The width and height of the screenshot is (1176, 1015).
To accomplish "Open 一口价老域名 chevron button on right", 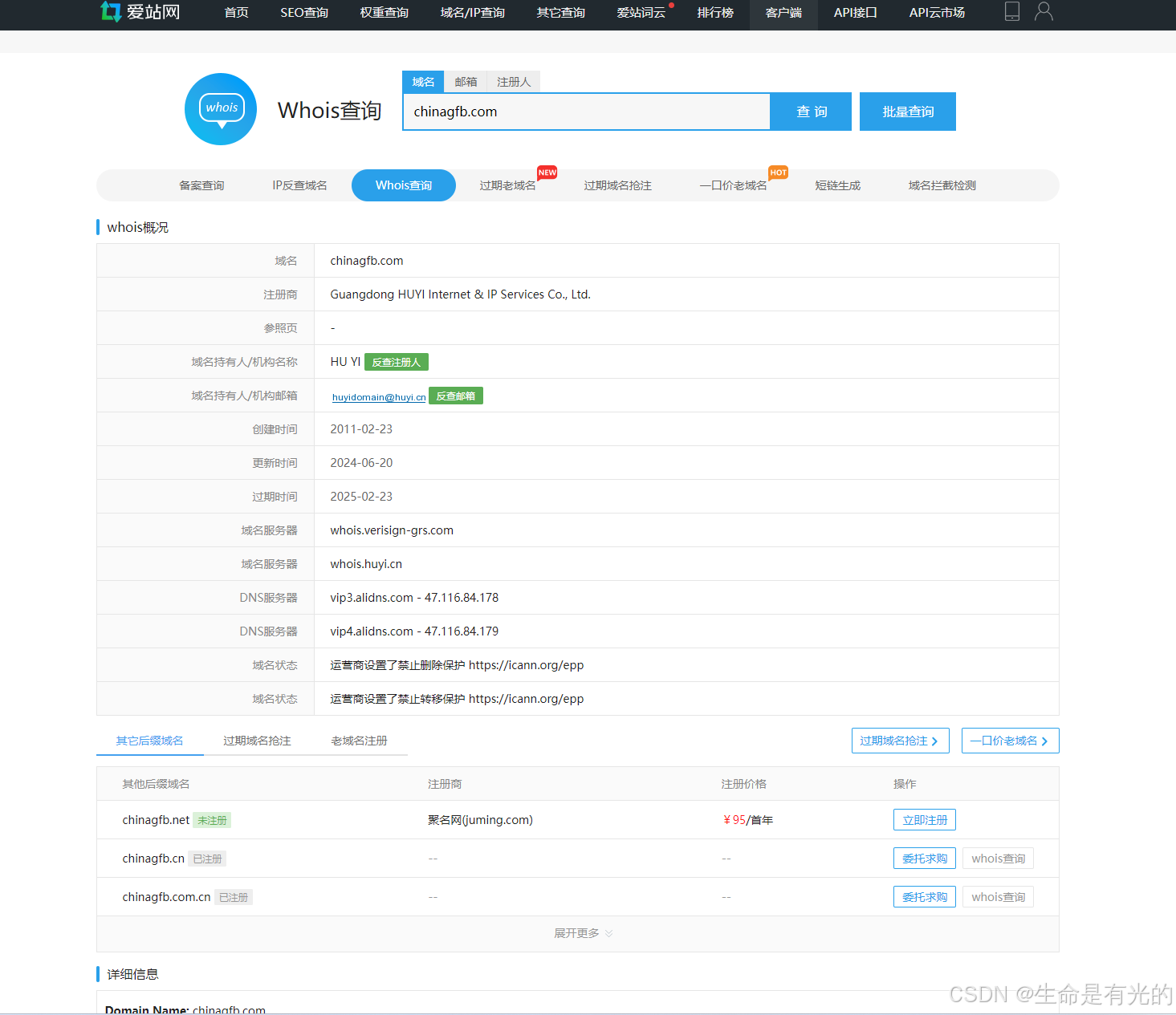I will point(1010,741).
